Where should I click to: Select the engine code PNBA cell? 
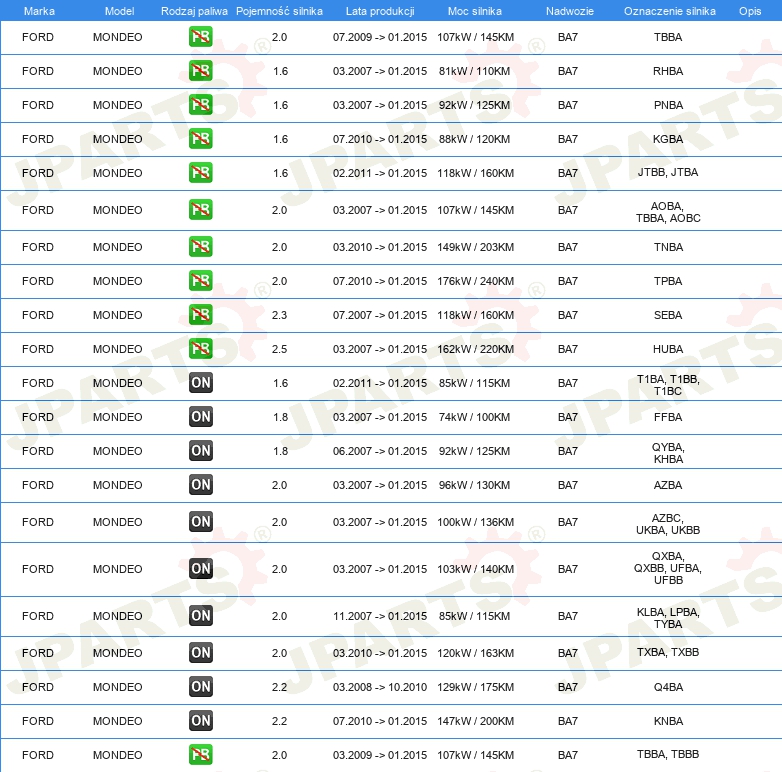(x=668, y=105)
